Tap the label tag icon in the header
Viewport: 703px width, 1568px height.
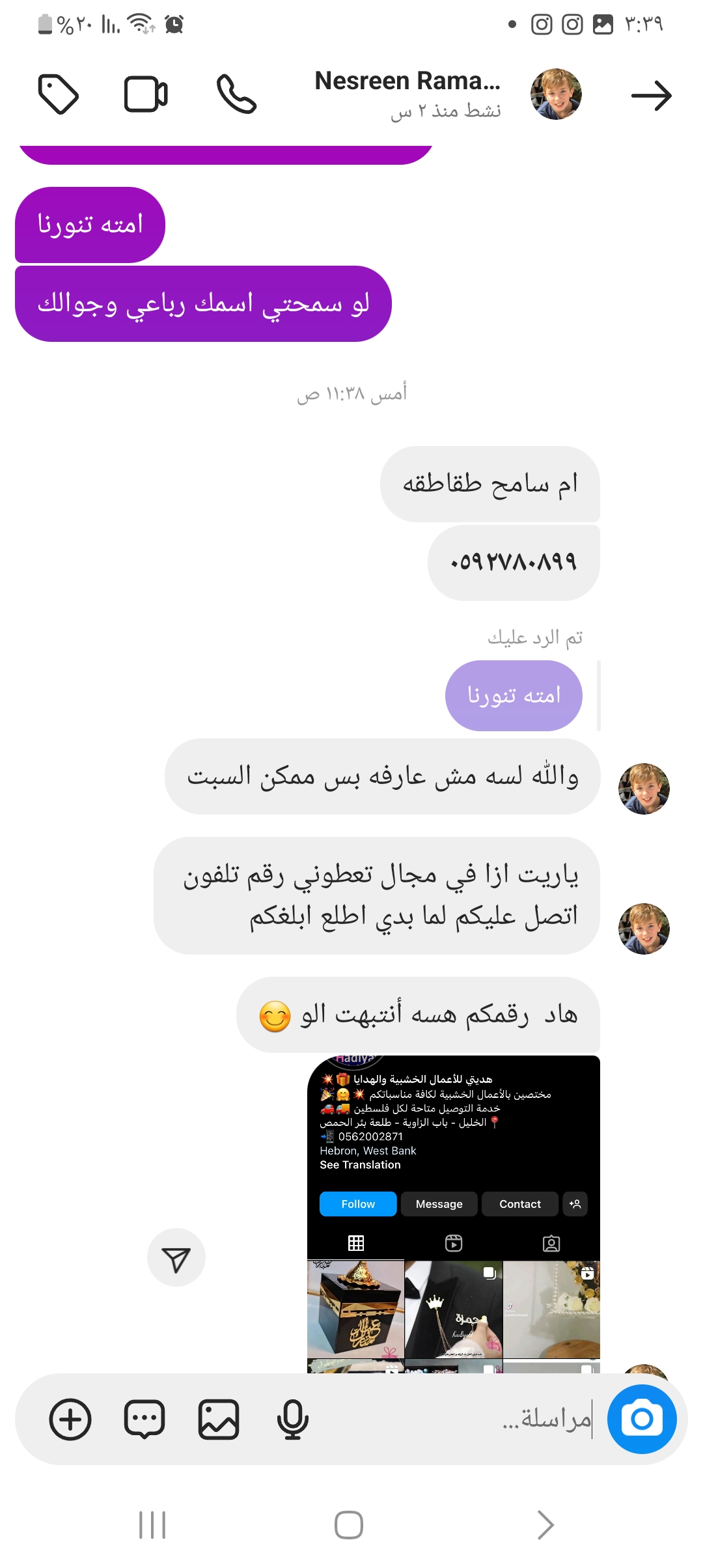(x=59, y=95)
